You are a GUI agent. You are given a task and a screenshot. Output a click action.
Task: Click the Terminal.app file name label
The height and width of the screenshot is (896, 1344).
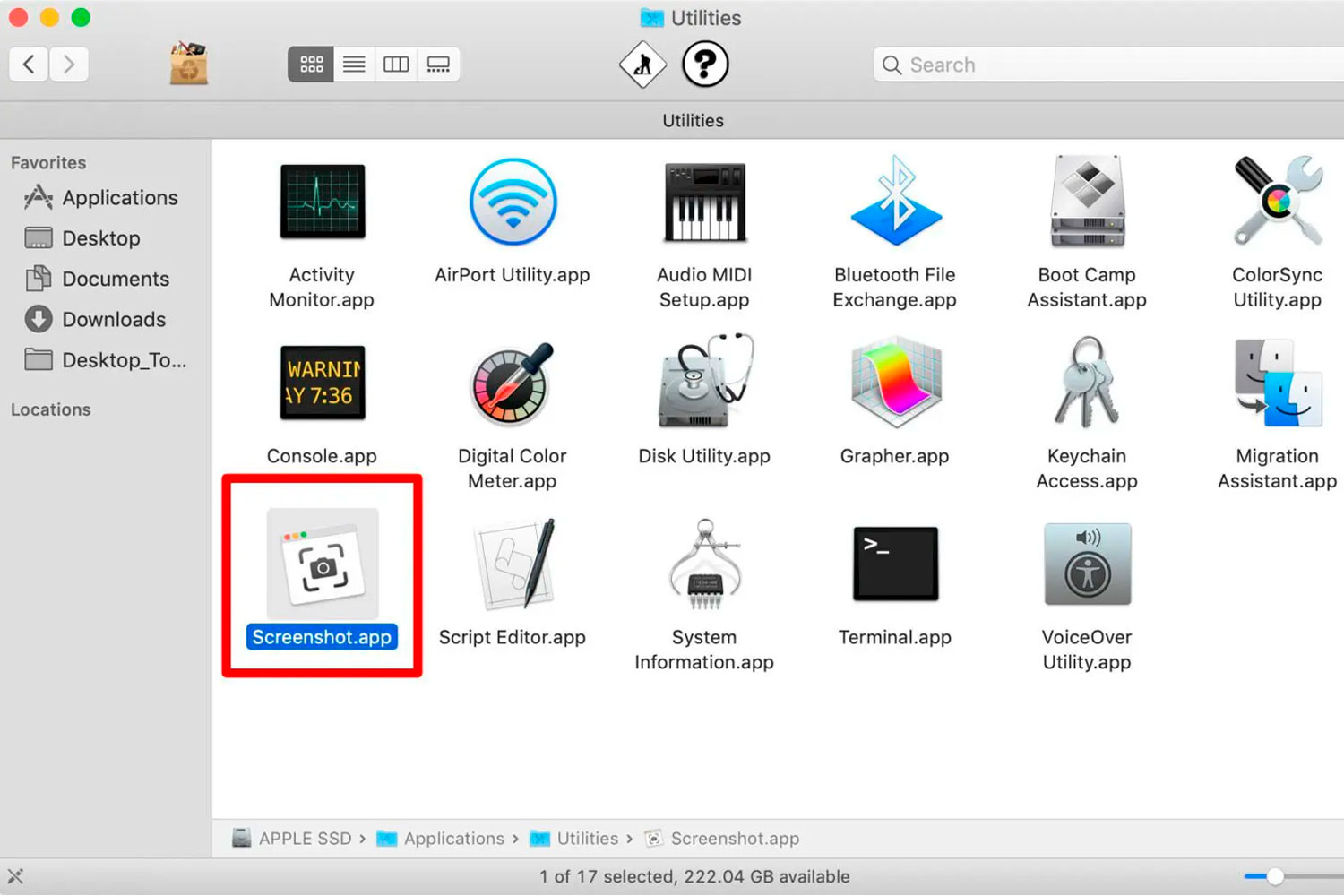[895, 637]
